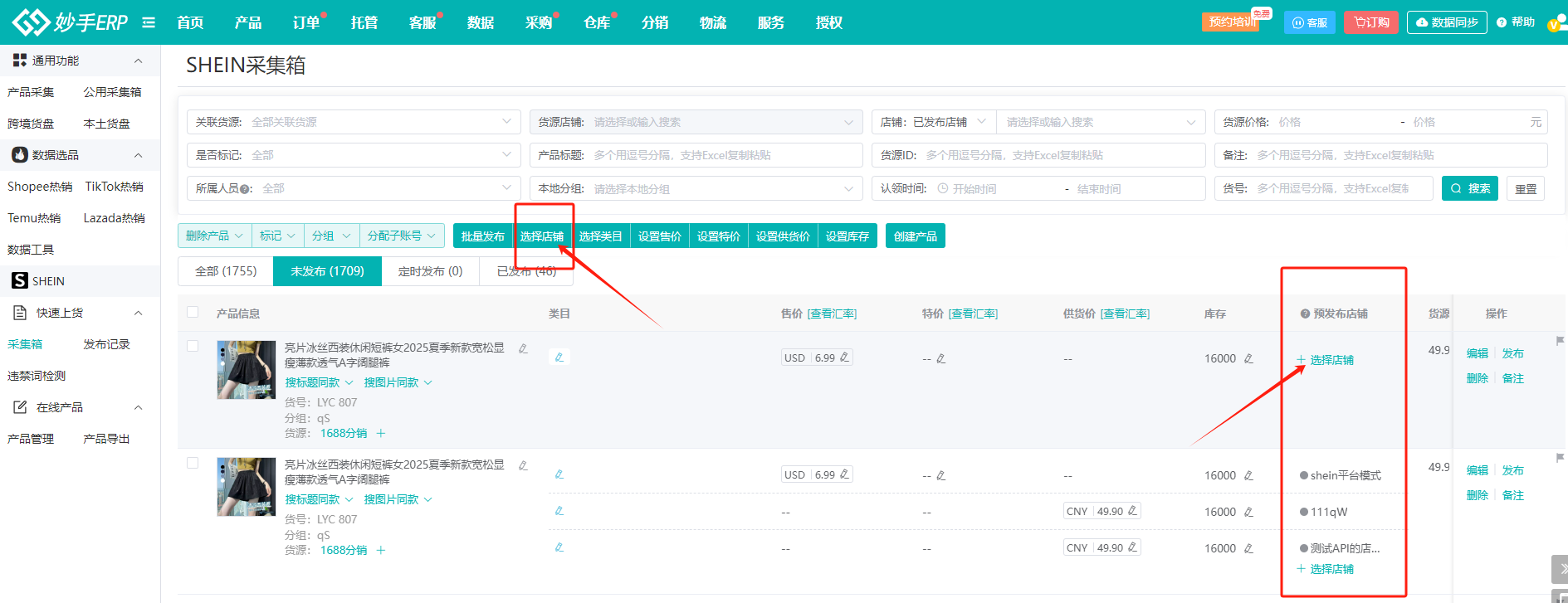Click the 预约培训 orange button
This screenshot has width=1568, height=603.
click(1231, 22)
